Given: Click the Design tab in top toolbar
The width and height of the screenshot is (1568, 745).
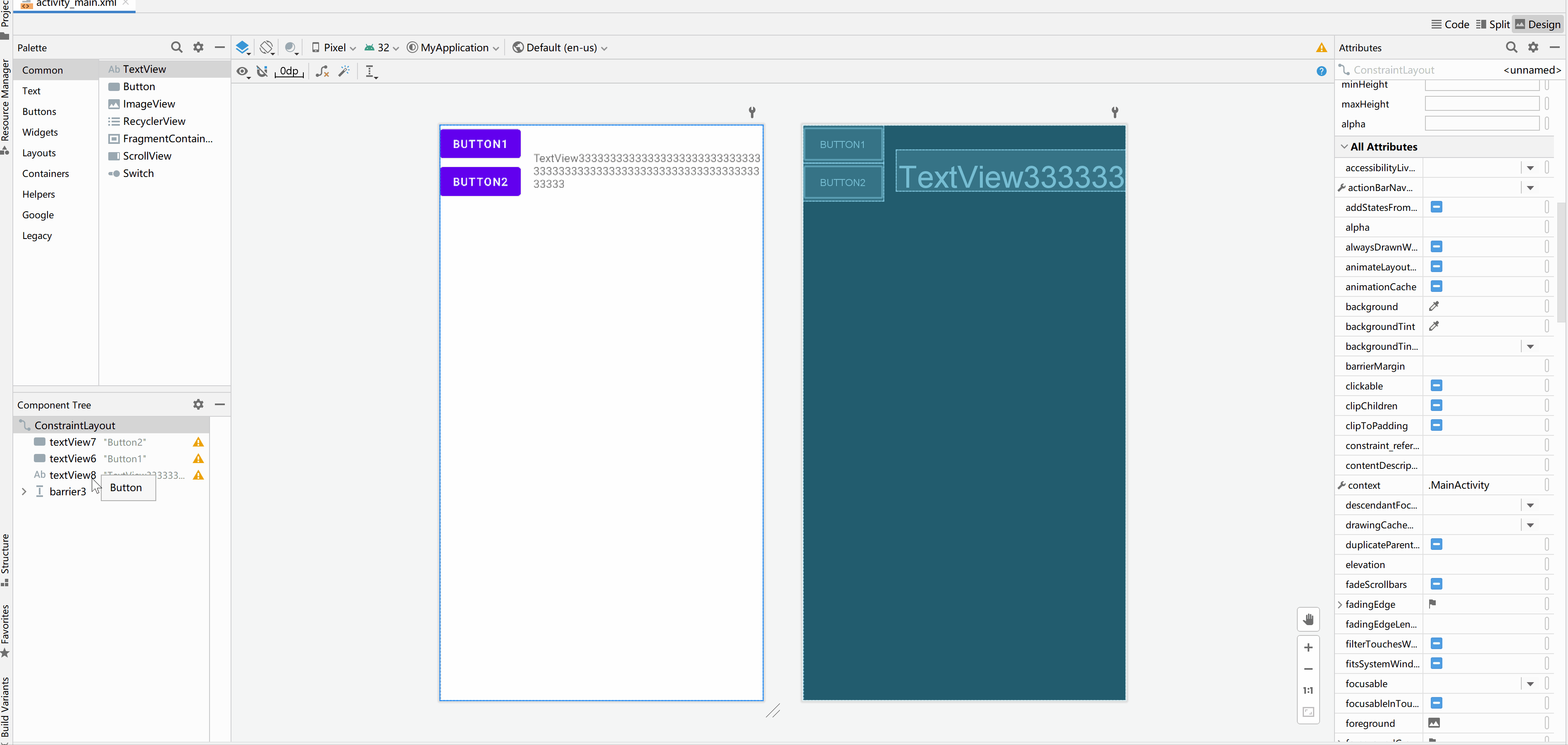Looking at the screenshot, I should [x=1543, y=25].
